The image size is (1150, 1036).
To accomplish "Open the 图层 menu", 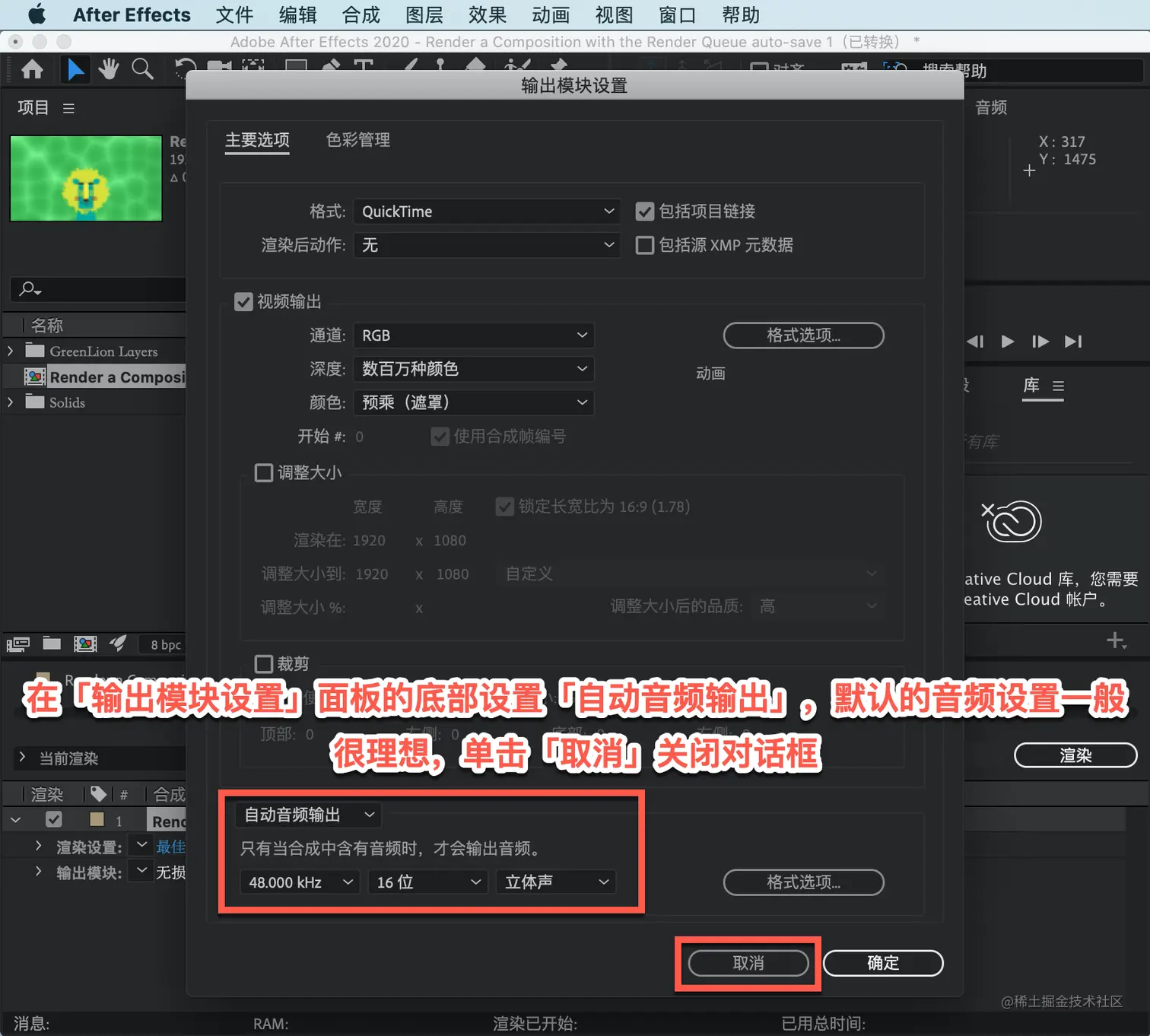I will 424,15.
